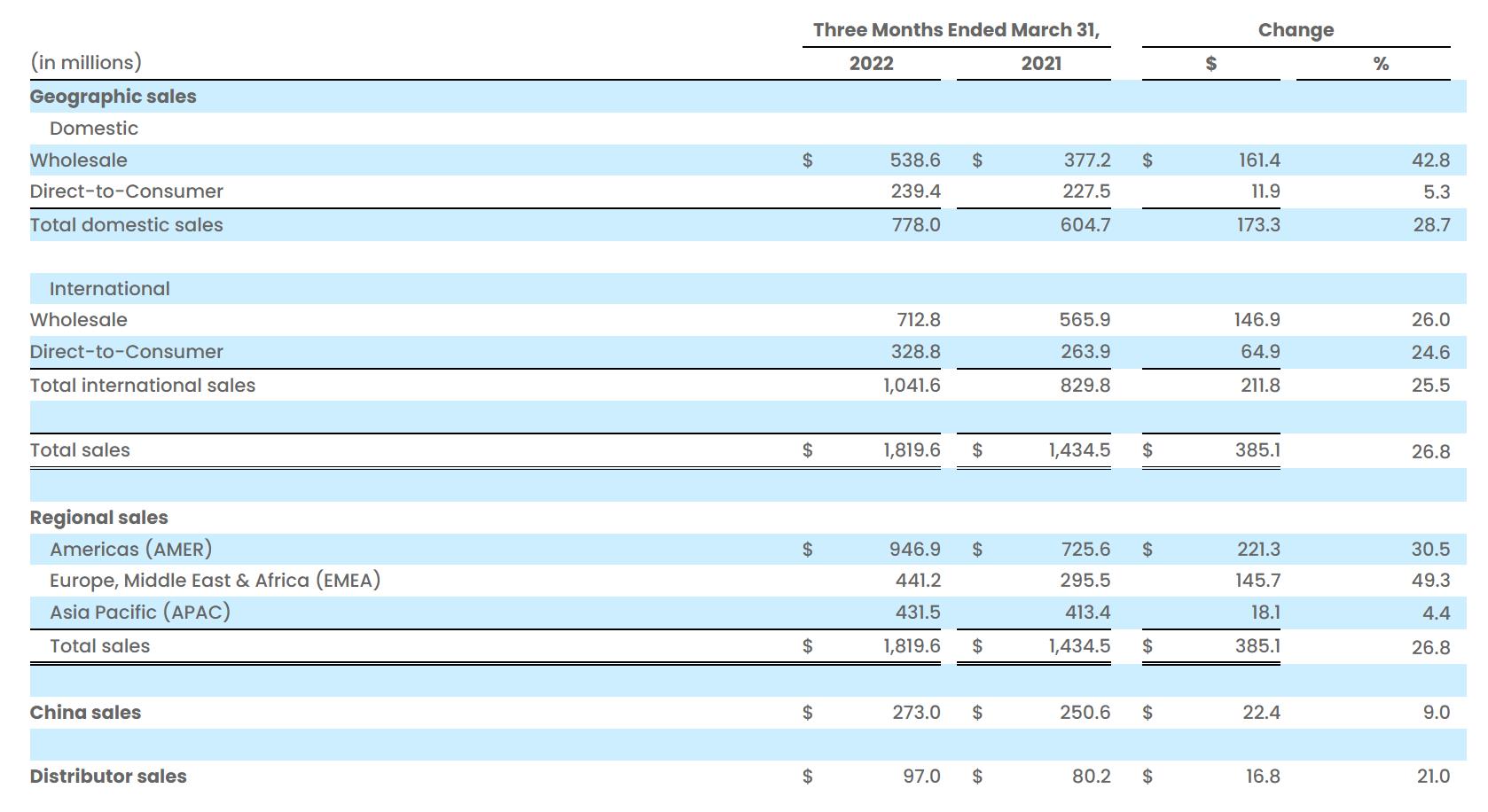Image resolution: width=1488 pixels, height=812 pixels.
Task: Select 'Asia Pacific (APAC)' row label
Action: 140,613
